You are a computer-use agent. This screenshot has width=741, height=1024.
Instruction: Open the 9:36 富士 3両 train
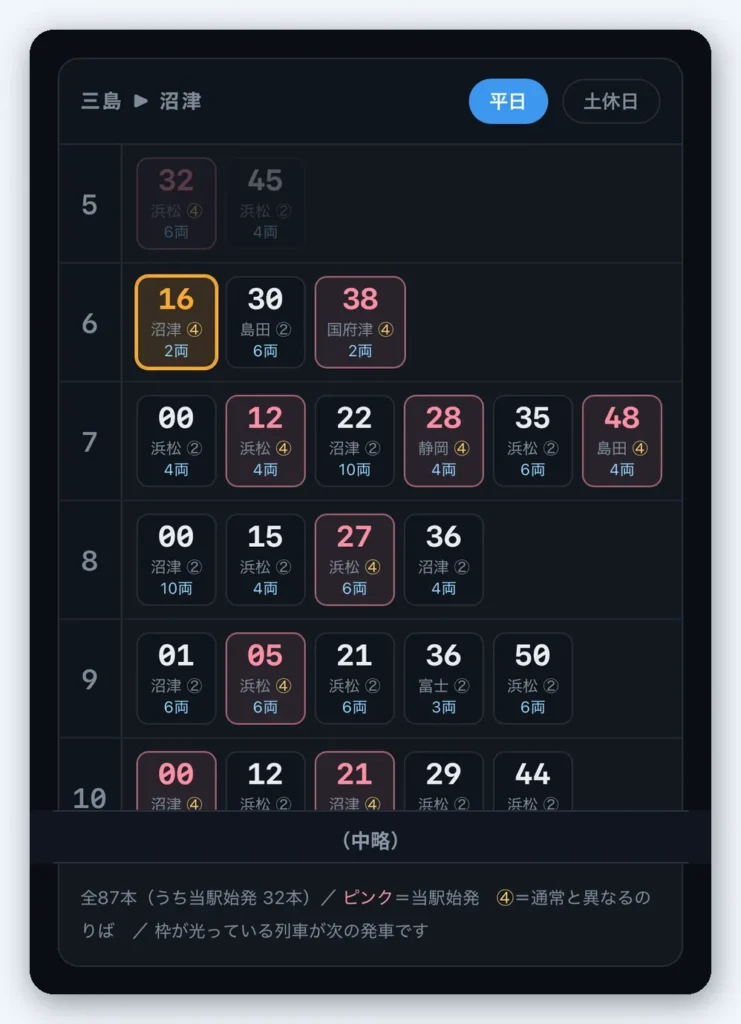click(x=443, y=679)
